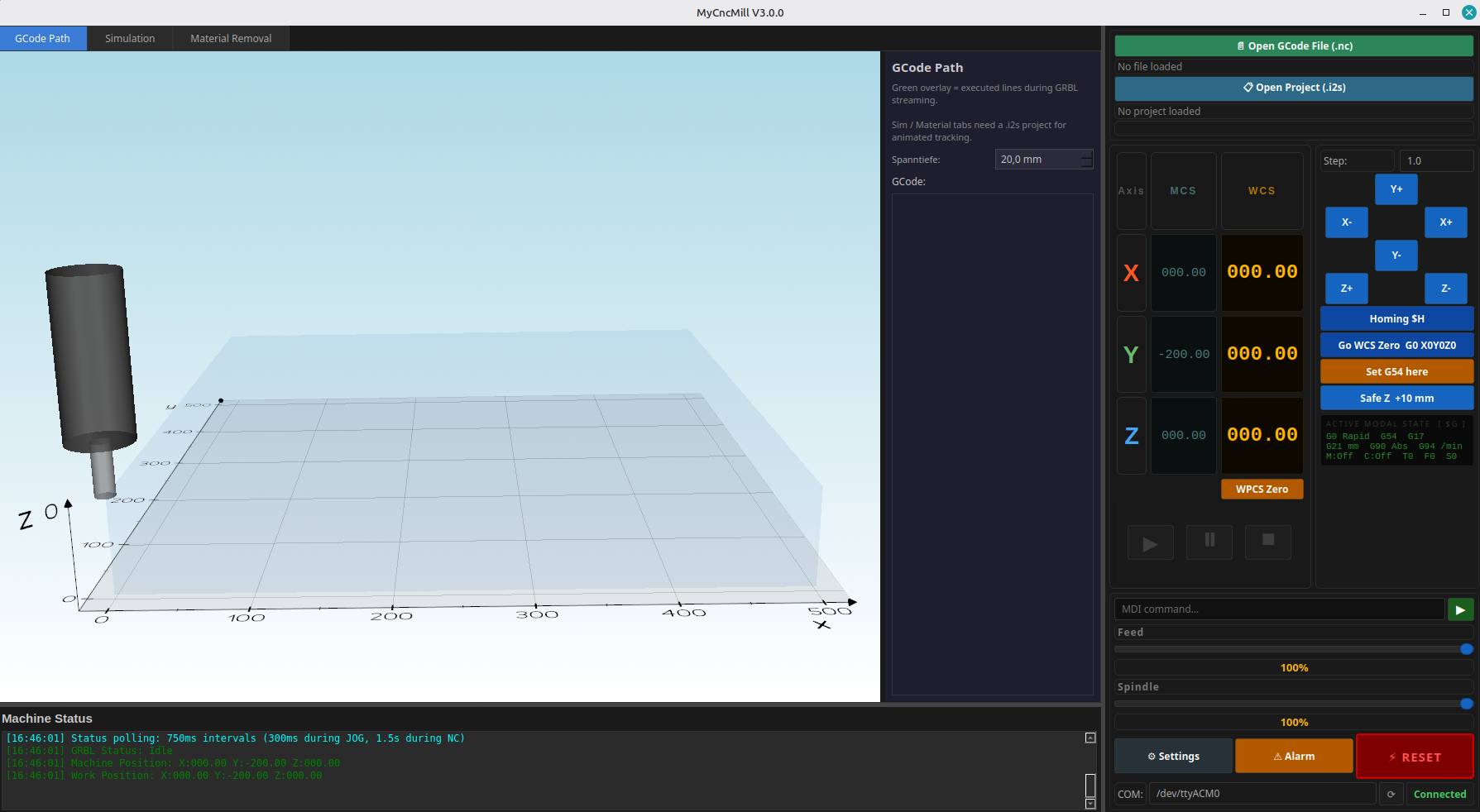Screen dimensions: 1480x812
Task: Click the Status polling log line
Action: (x=236, y=738)
